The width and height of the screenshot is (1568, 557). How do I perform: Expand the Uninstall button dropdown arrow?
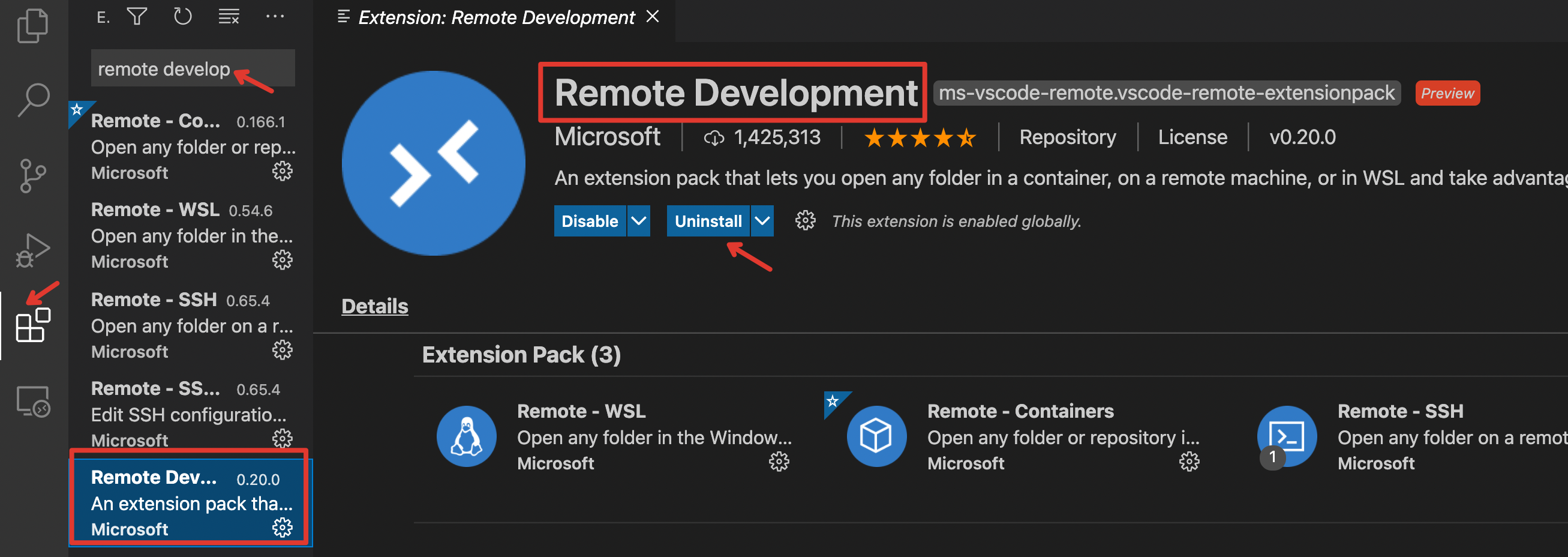click(x=762, y=221)
